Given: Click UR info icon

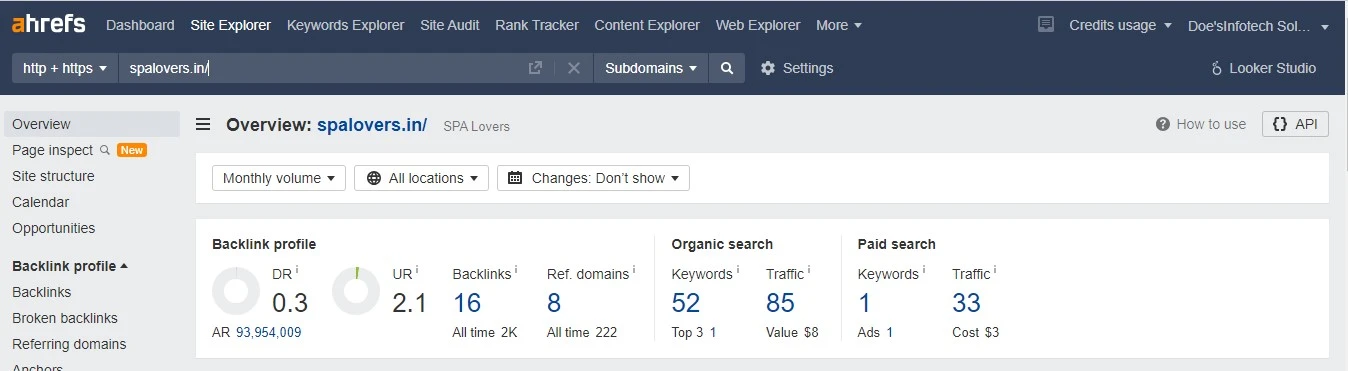Looking at the screenshot, I should coord(417,269).
